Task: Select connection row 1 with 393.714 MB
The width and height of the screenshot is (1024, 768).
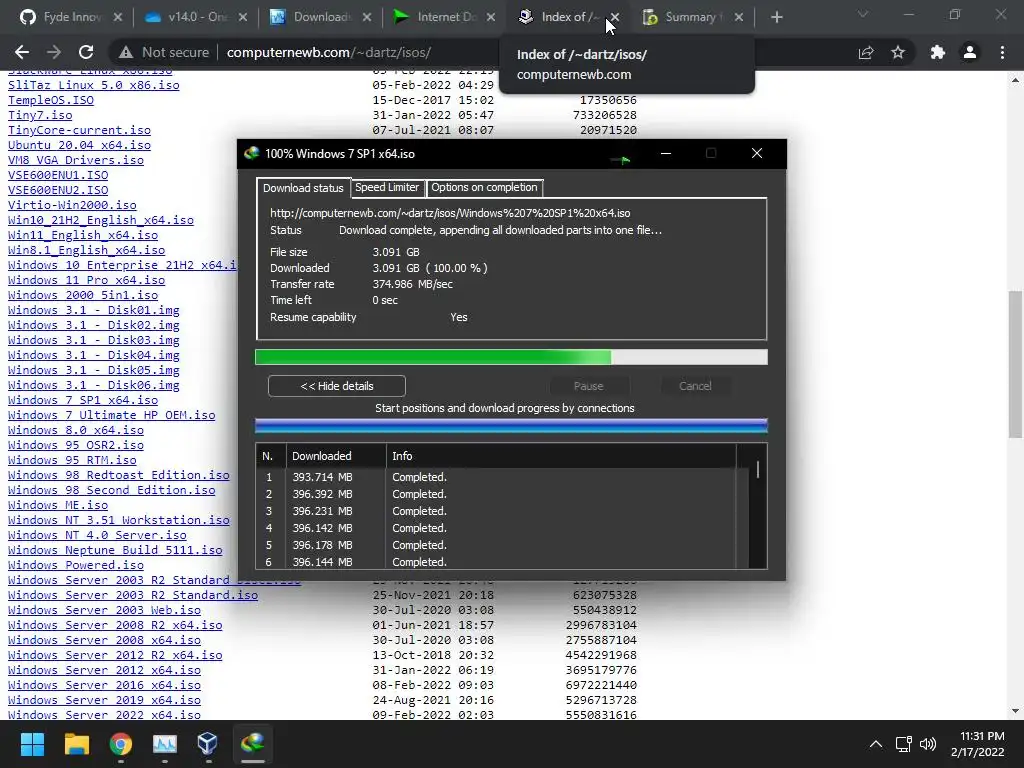Action: (496, 477)
